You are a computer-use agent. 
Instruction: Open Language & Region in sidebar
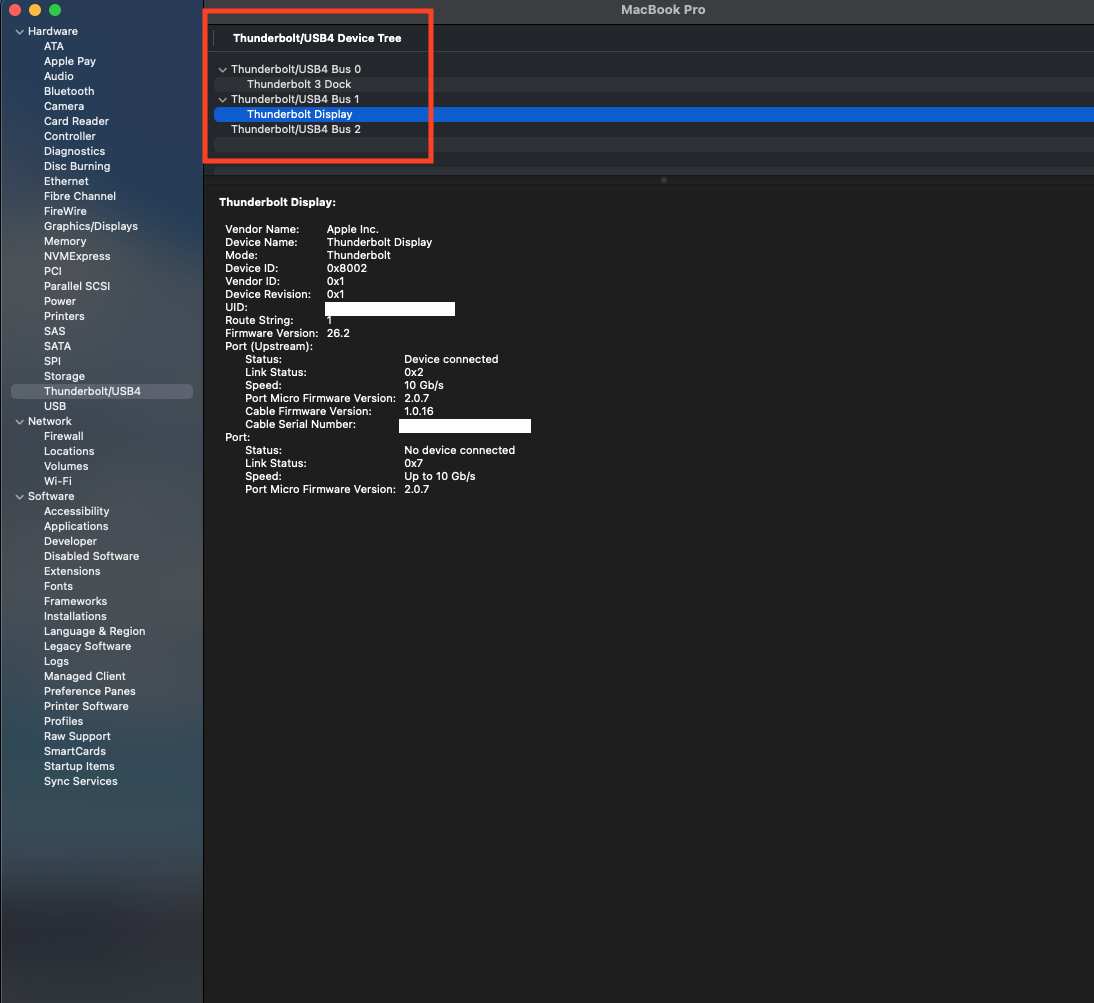coord(95,631)
